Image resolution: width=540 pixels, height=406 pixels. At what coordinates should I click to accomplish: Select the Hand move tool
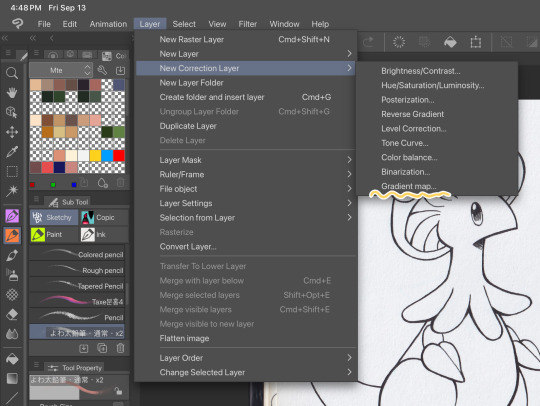click(x=12, y=92)
